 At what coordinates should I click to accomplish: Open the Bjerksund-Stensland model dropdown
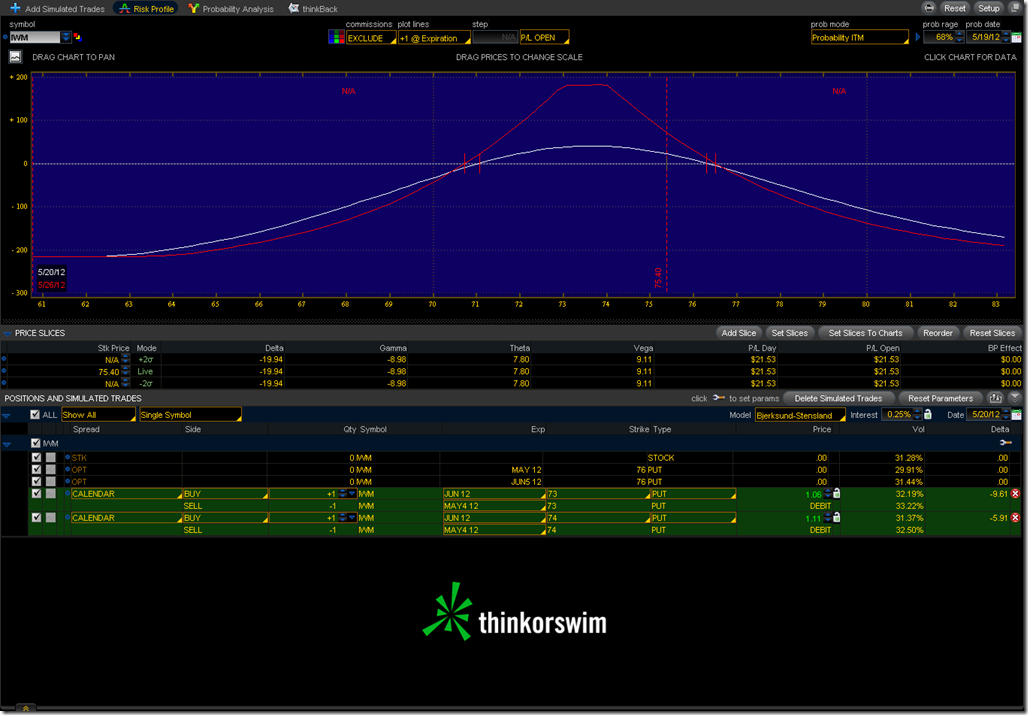[800, 415]
